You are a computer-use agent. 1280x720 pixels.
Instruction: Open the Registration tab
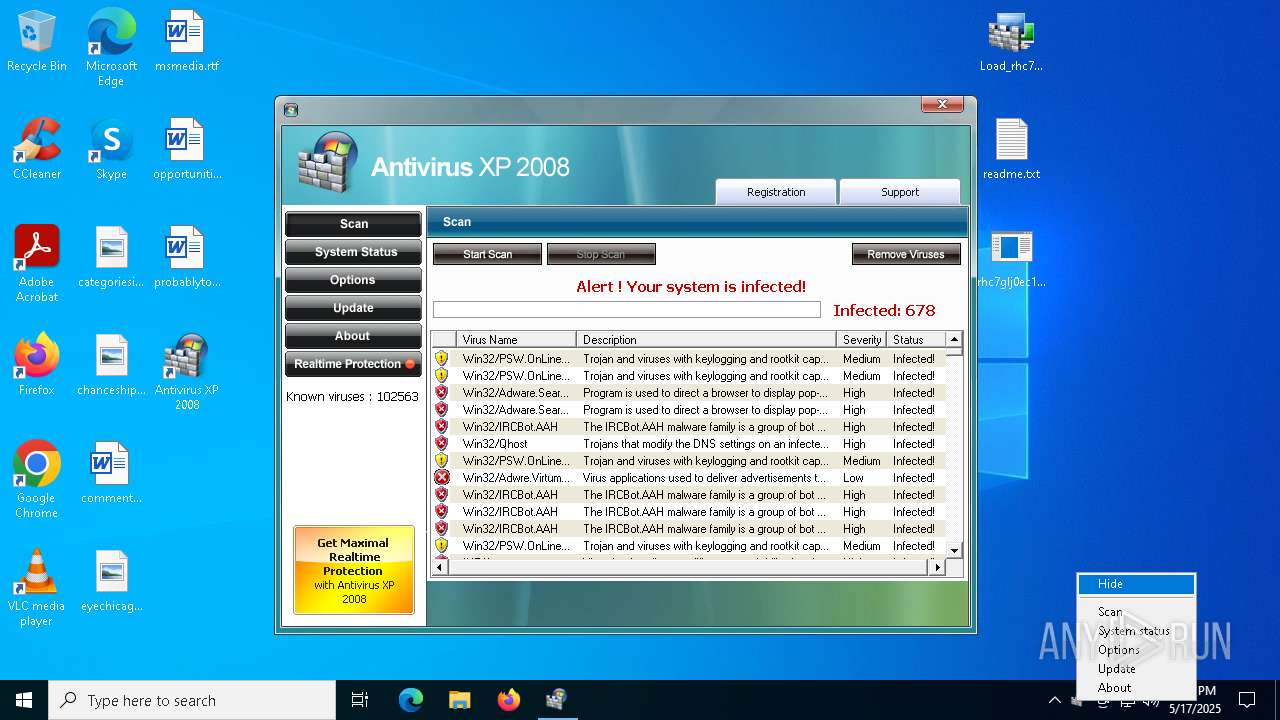[775, 192]
